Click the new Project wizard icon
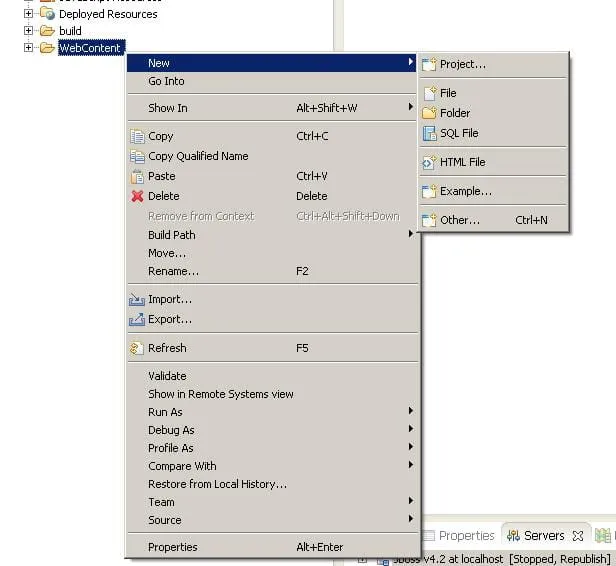616x566 pixels. [x=429, y=64]
